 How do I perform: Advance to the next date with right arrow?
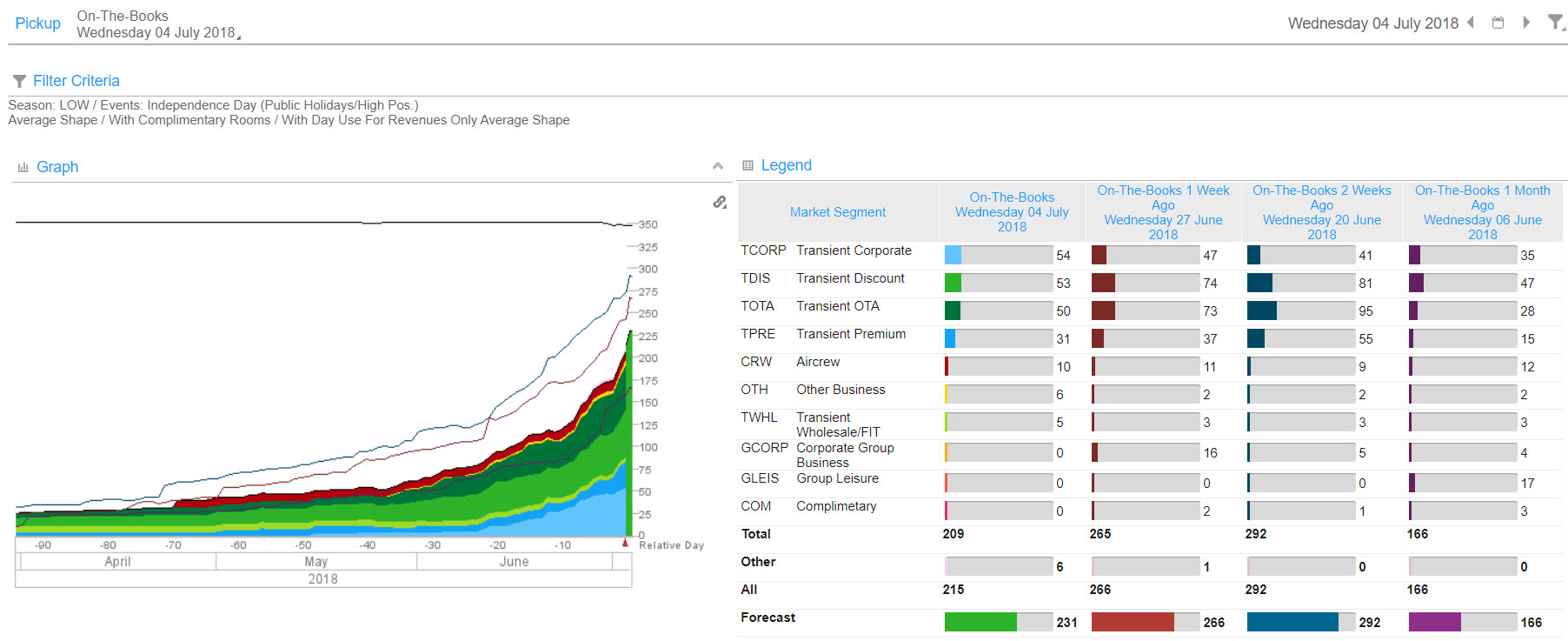(1525, 23)
